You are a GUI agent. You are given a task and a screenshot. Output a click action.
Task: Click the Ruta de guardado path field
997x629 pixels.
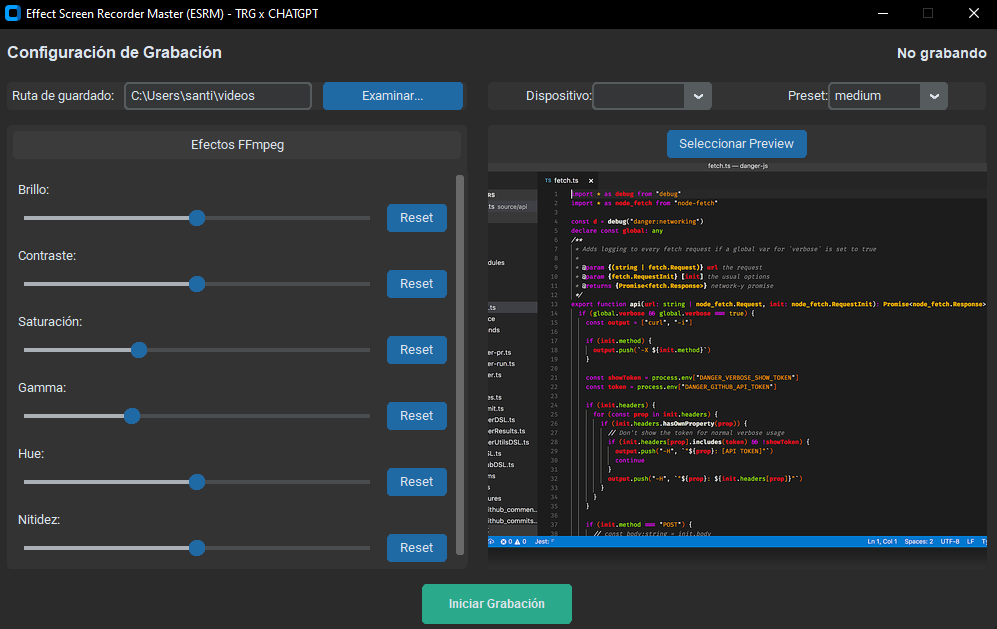pos(217,96)
